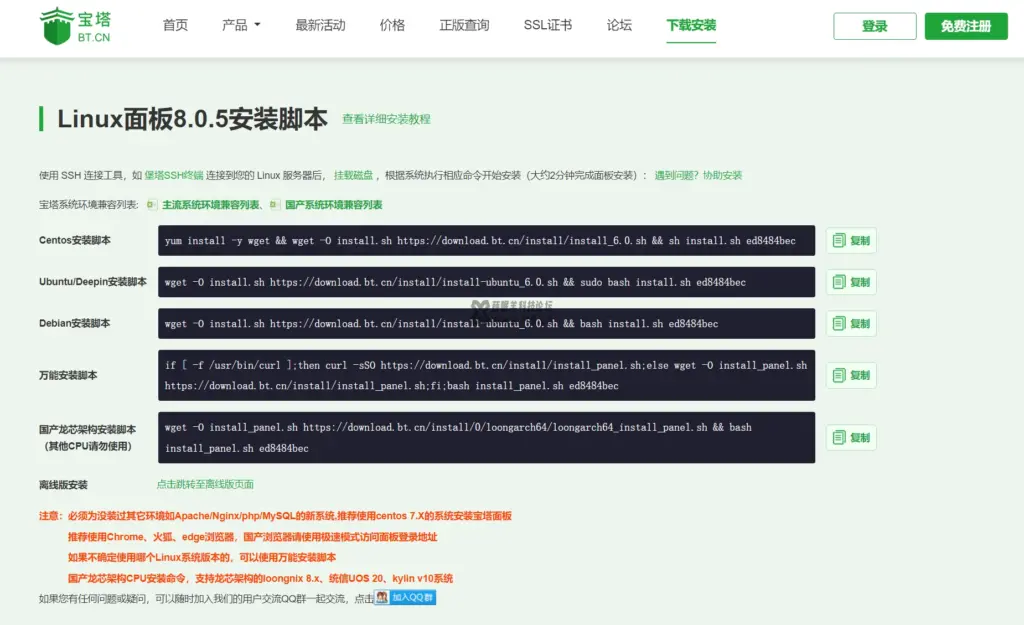This screenshot has width=1024, height=625.
Task: Select the 下载安装 tab
Action: [x=691, y=25]
